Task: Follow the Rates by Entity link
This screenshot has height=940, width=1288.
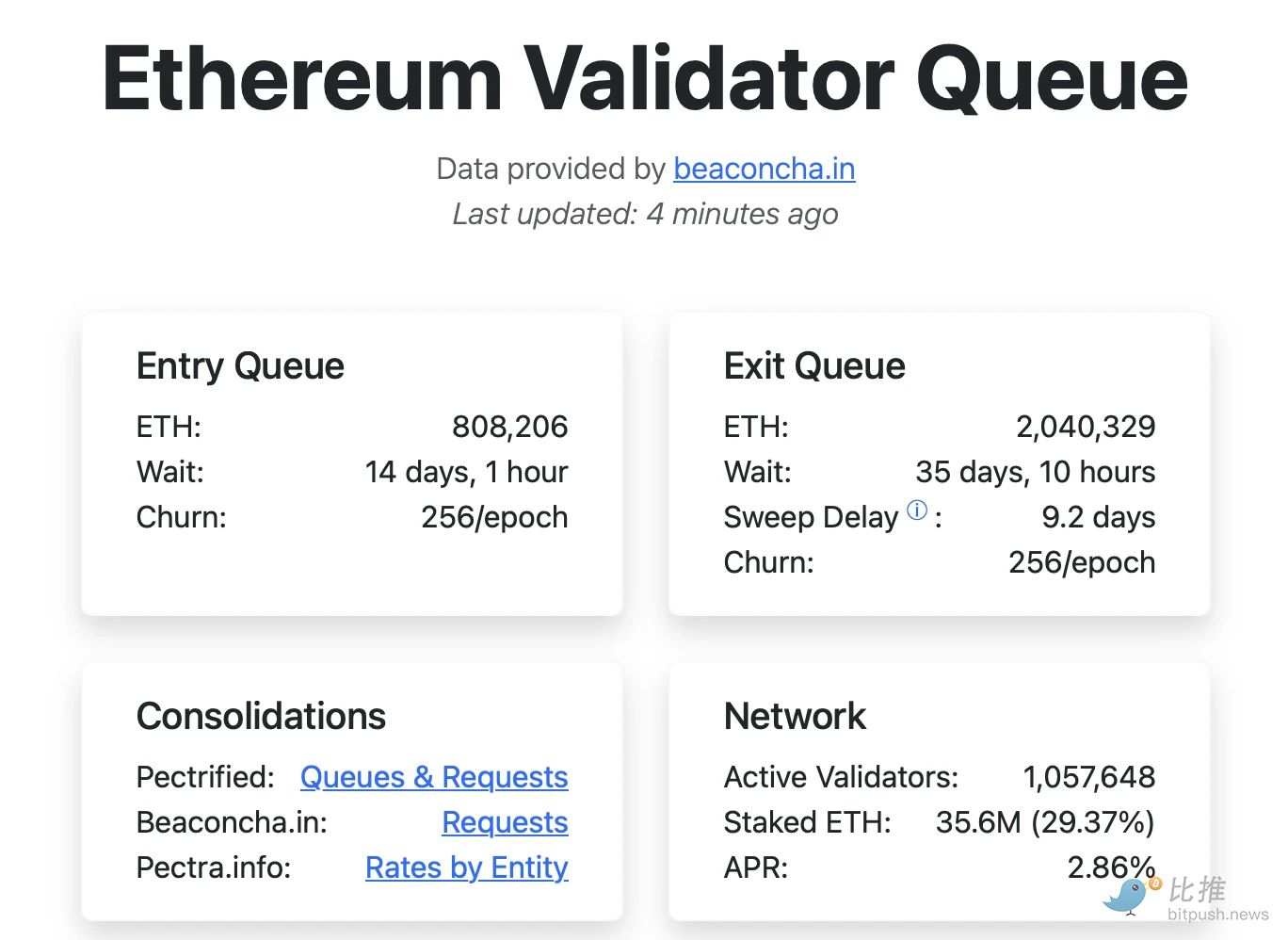Action: click(466, 867)
